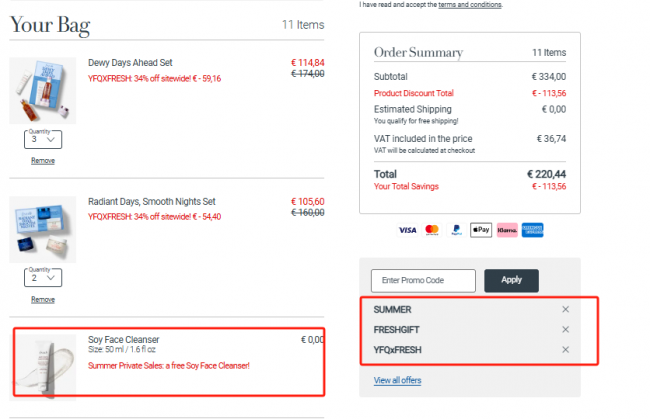Click the Mastercard payment icon
This screenshot has height=419, width=650.
432,230
